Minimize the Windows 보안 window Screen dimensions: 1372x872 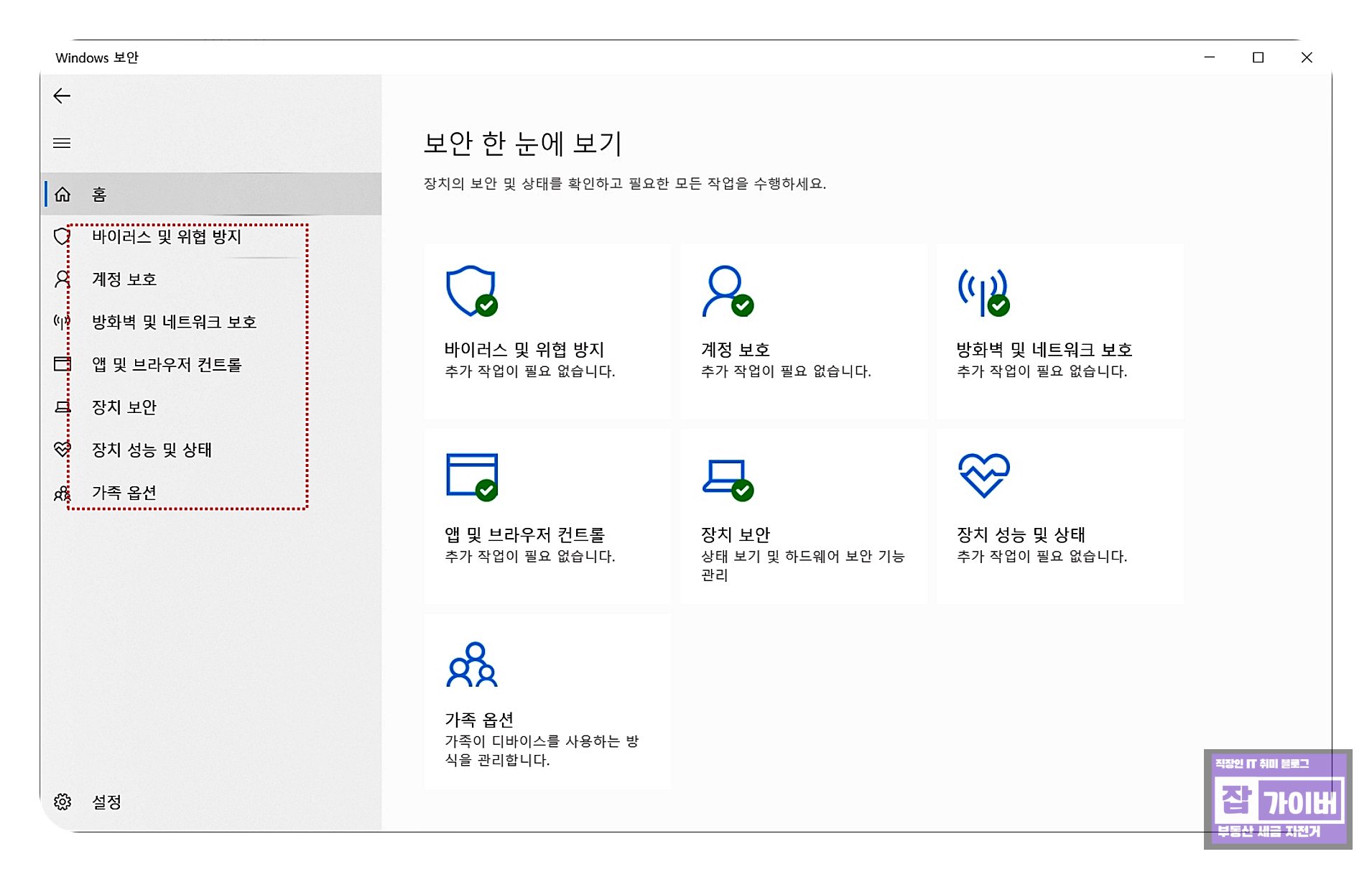point(1210,57)
